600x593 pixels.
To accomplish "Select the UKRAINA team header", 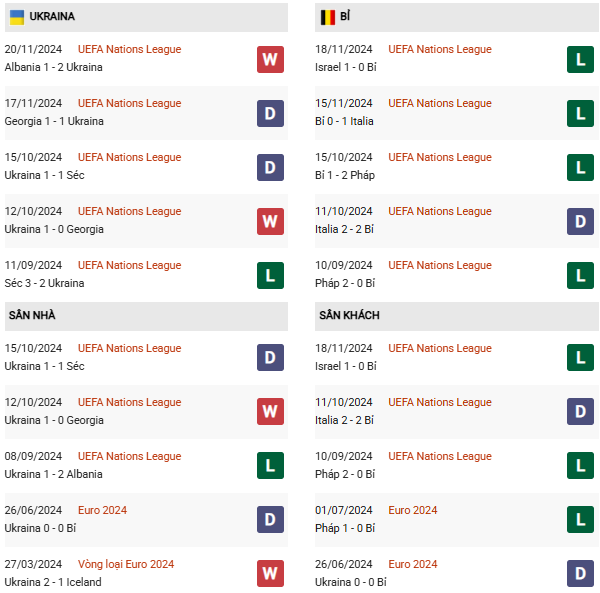I will pos(146,17).
